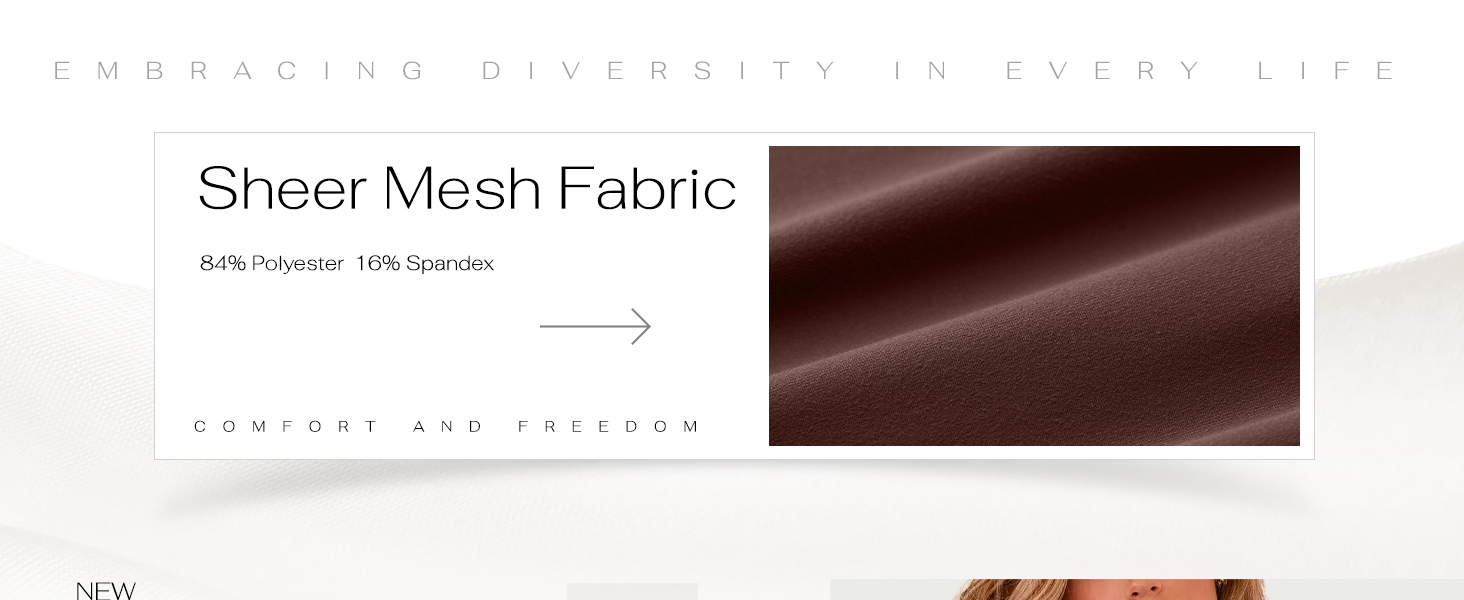Click the 16% Spandex text
The image size is (1464, 600).
[x=425, y=264]
